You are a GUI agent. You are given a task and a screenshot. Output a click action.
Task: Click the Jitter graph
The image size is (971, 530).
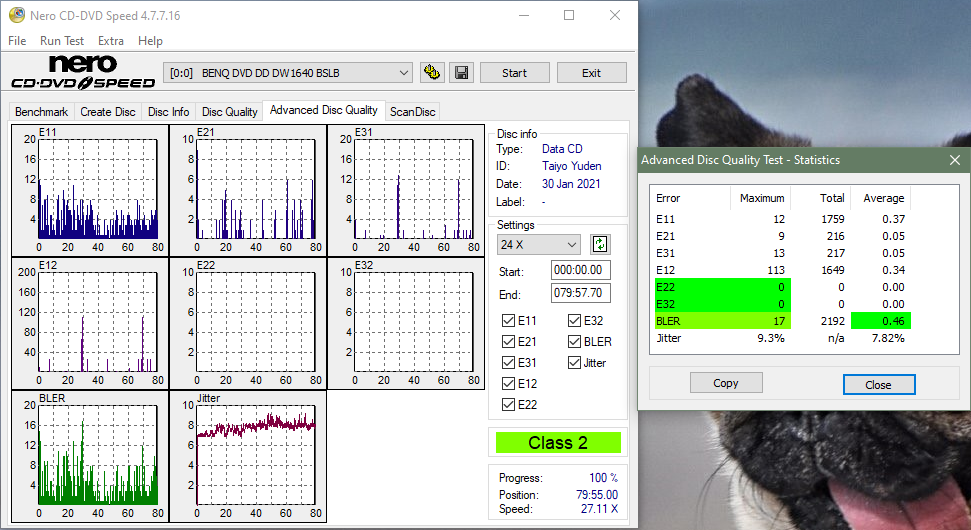point(248,456)
